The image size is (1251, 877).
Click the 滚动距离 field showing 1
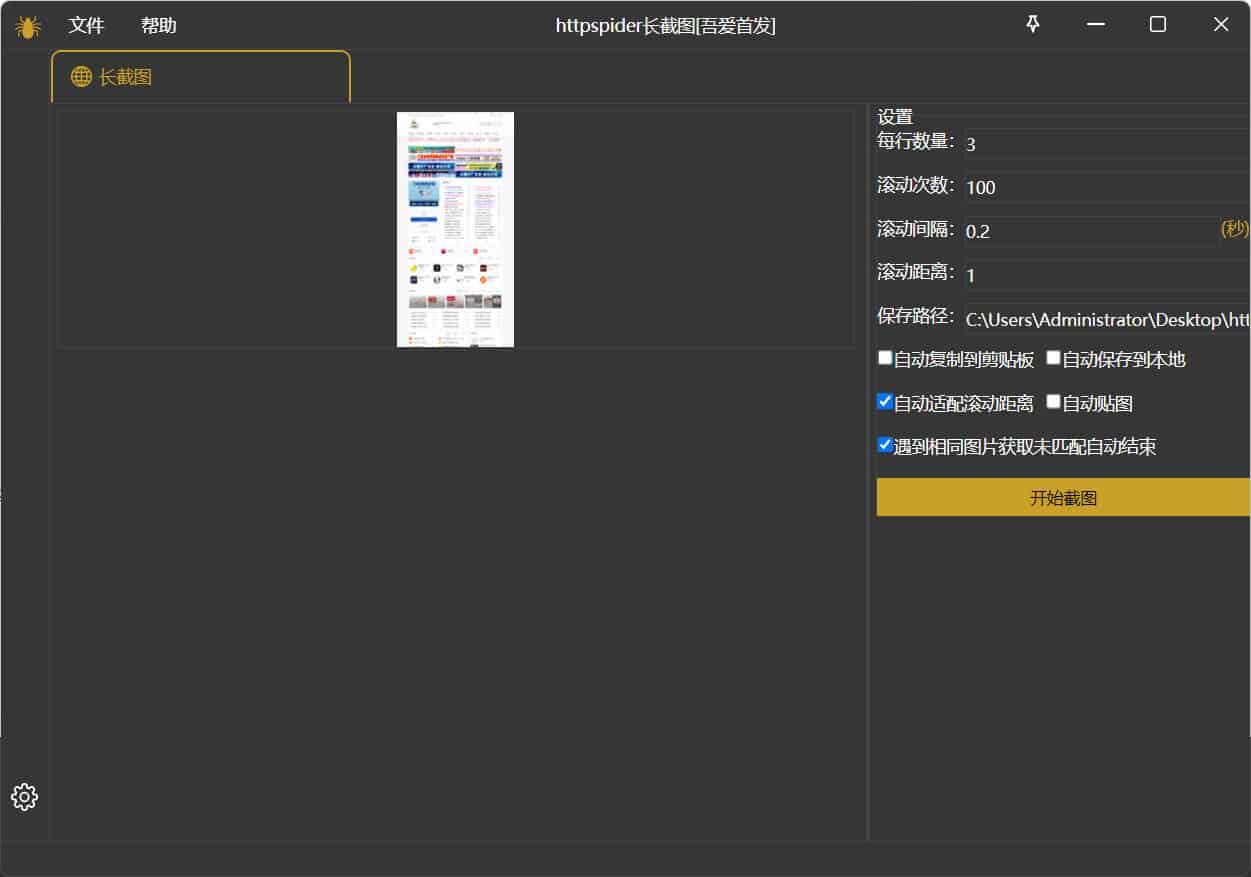[x=1050, y=274]
